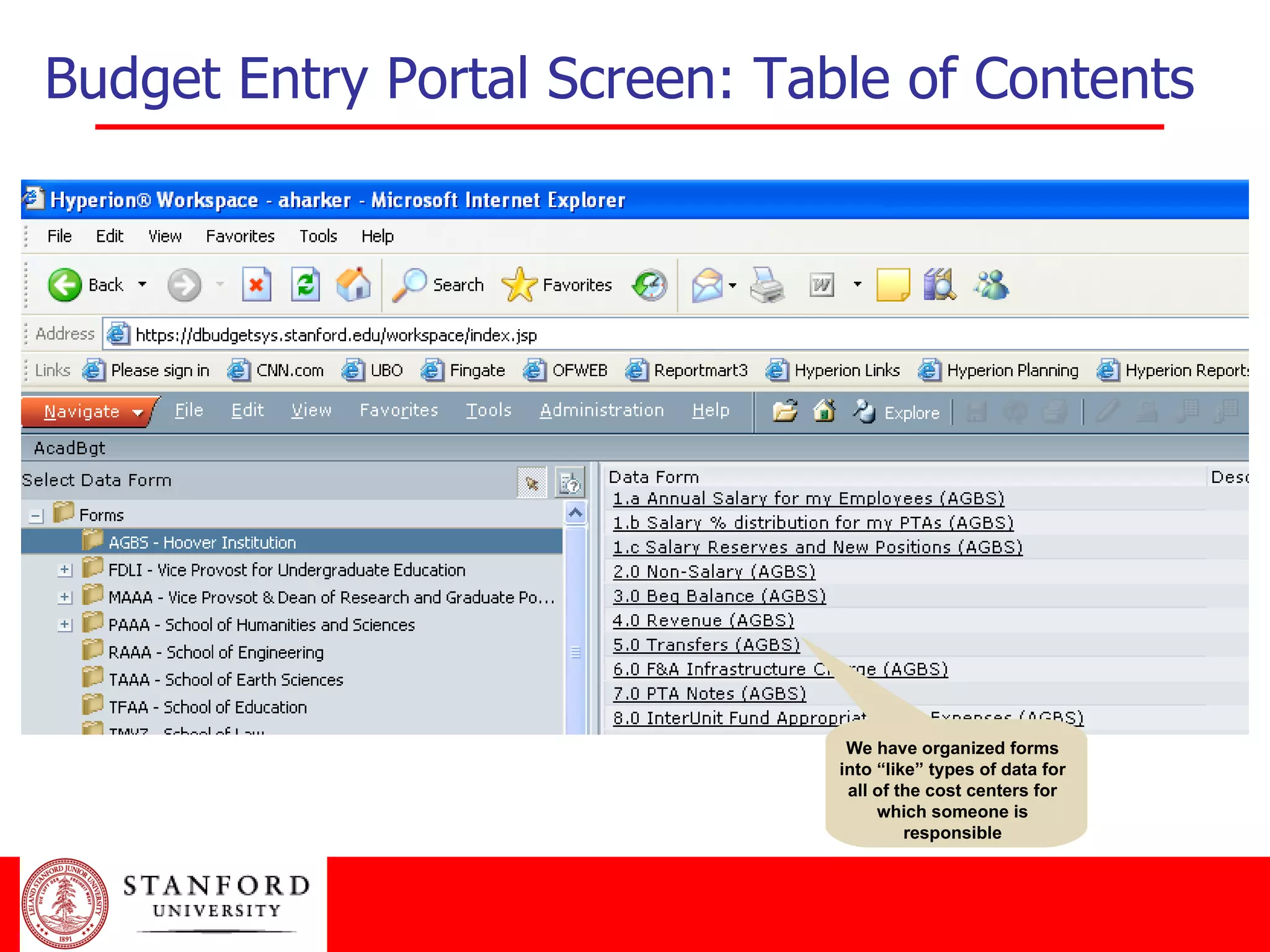Click the green Back arrow button

tap(65, 285)
